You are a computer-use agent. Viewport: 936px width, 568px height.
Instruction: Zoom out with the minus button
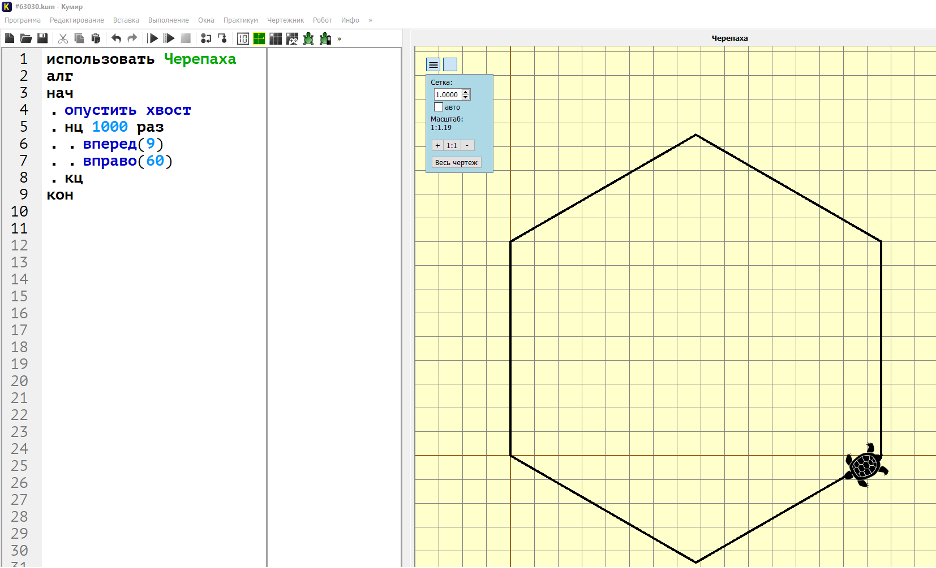[467, 145]
